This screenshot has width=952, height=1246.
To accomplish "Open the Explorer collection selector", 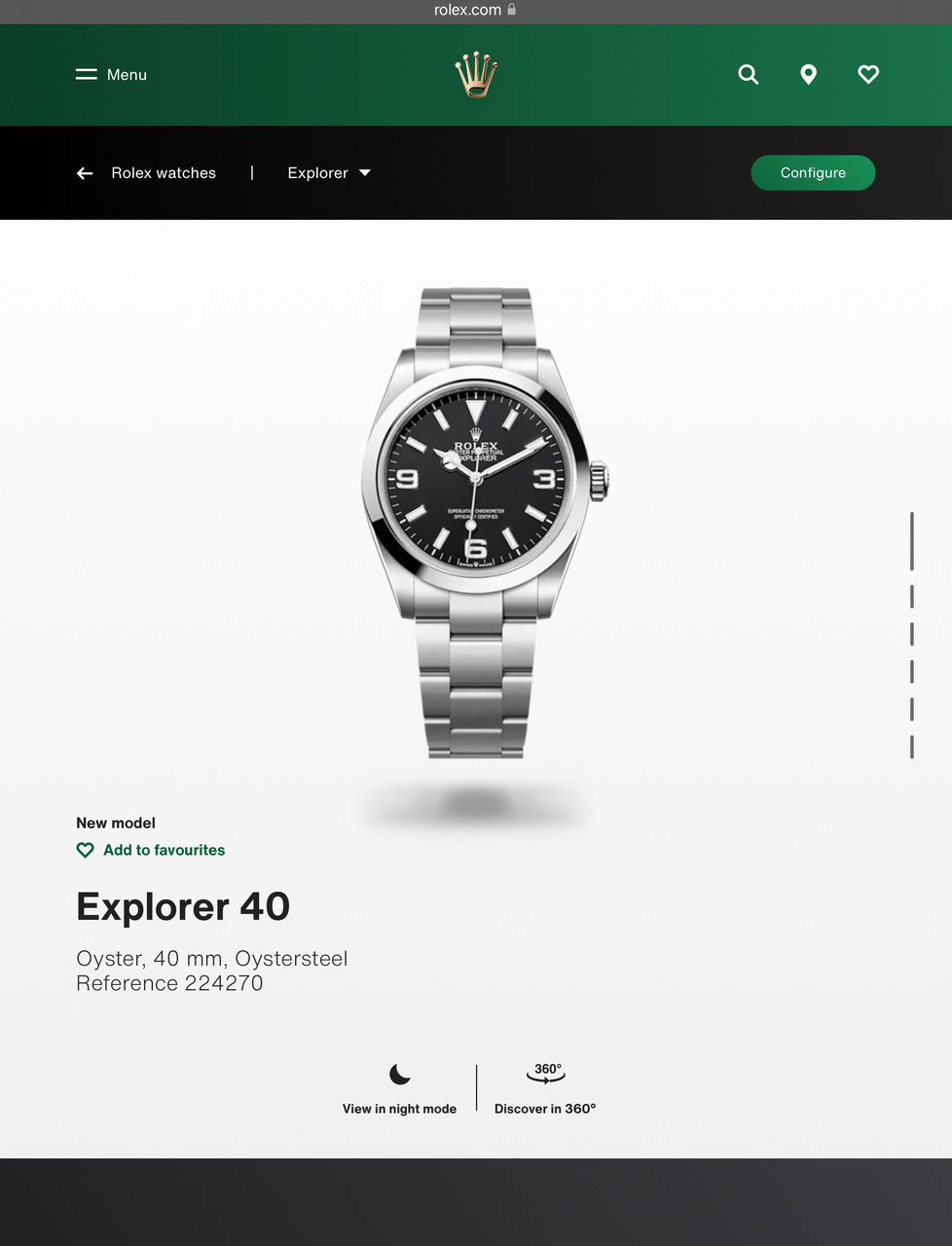I will (329, 173).
